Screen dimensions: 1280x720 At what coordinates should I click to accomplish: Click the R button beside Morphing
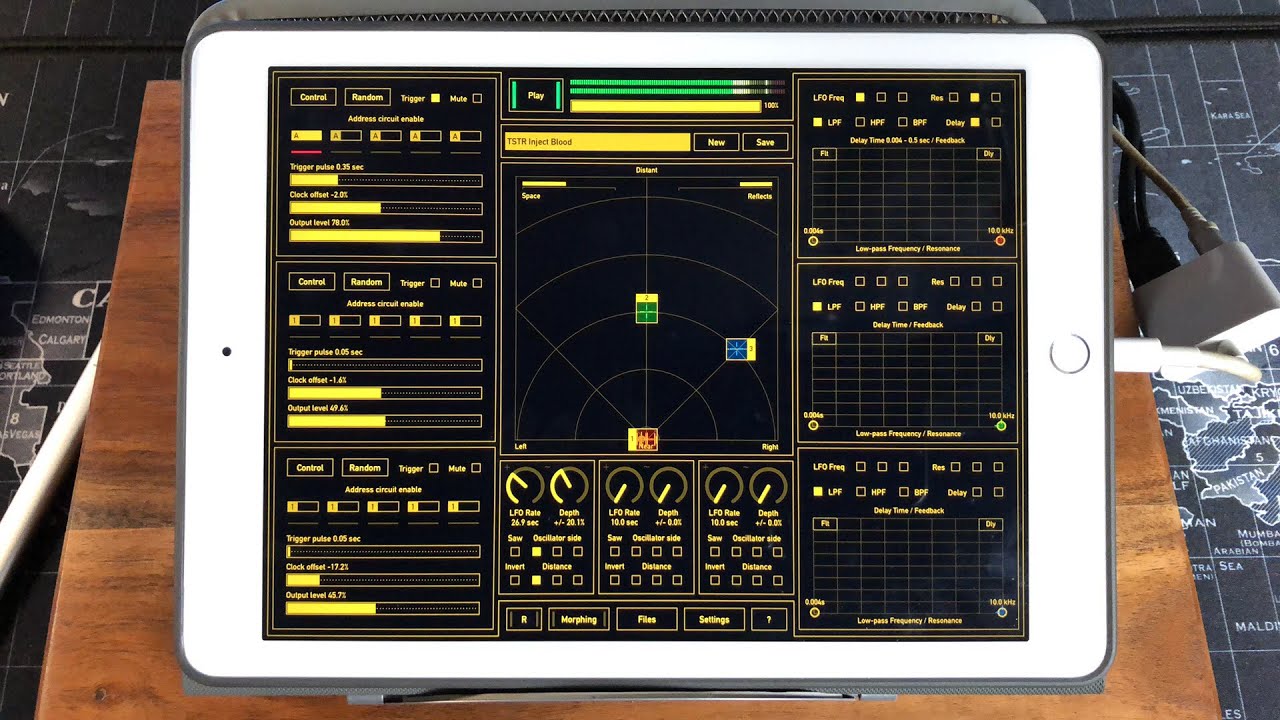[523, 620]
